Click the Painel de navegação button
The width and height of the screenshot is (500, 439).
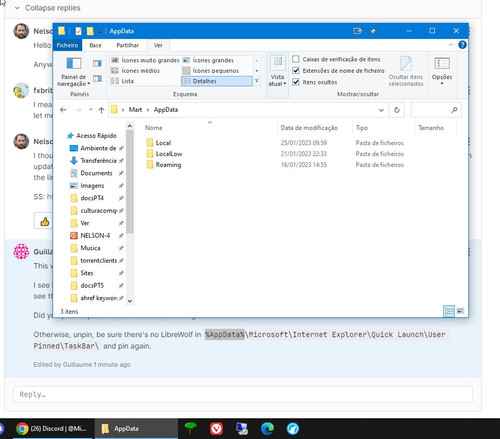pos(74,72)
